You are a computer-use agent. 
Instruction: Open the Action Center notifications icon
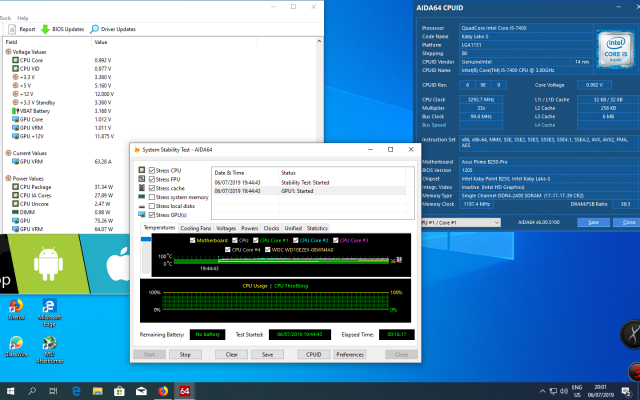(x=627, y=391)
